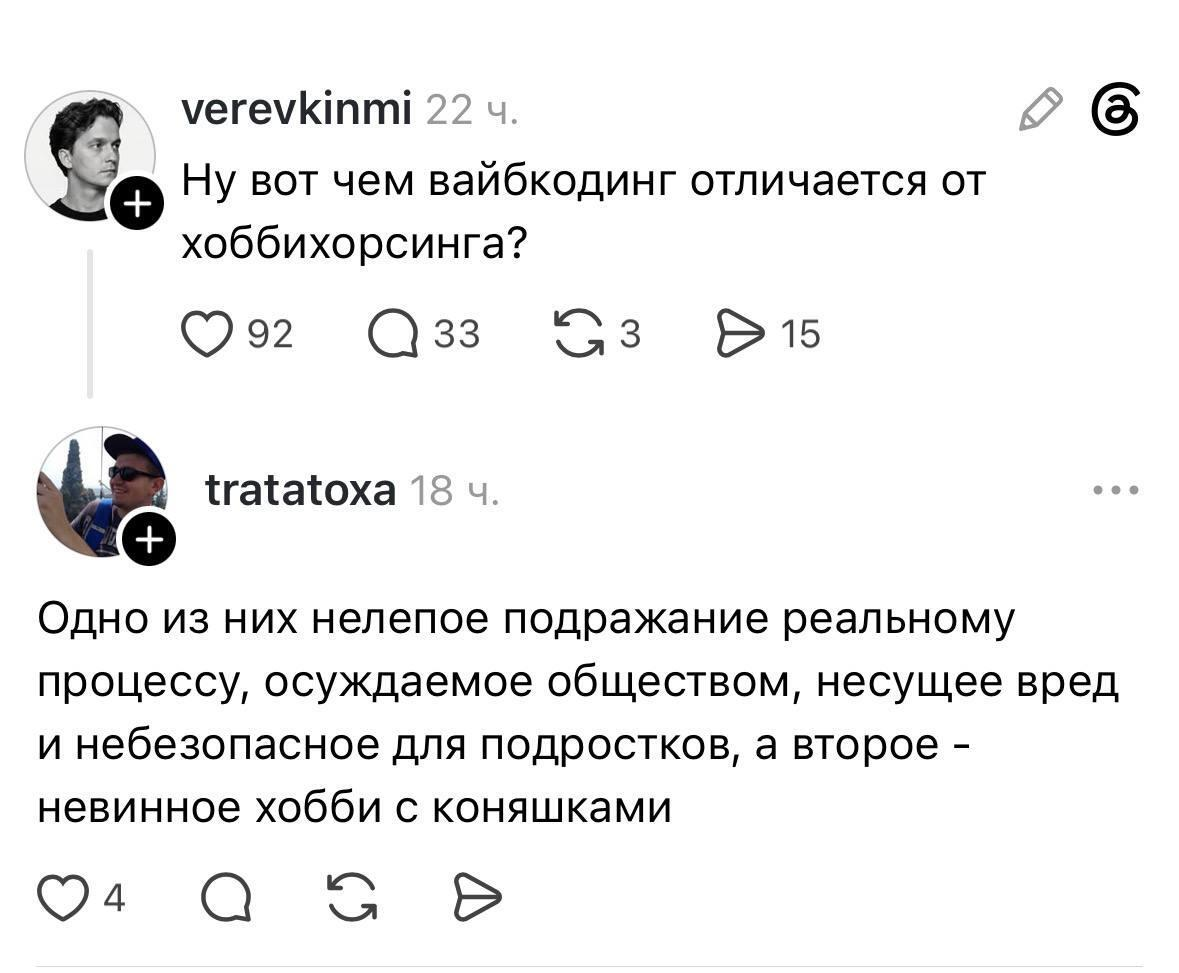Click the 92 likes count

[270, 334]
